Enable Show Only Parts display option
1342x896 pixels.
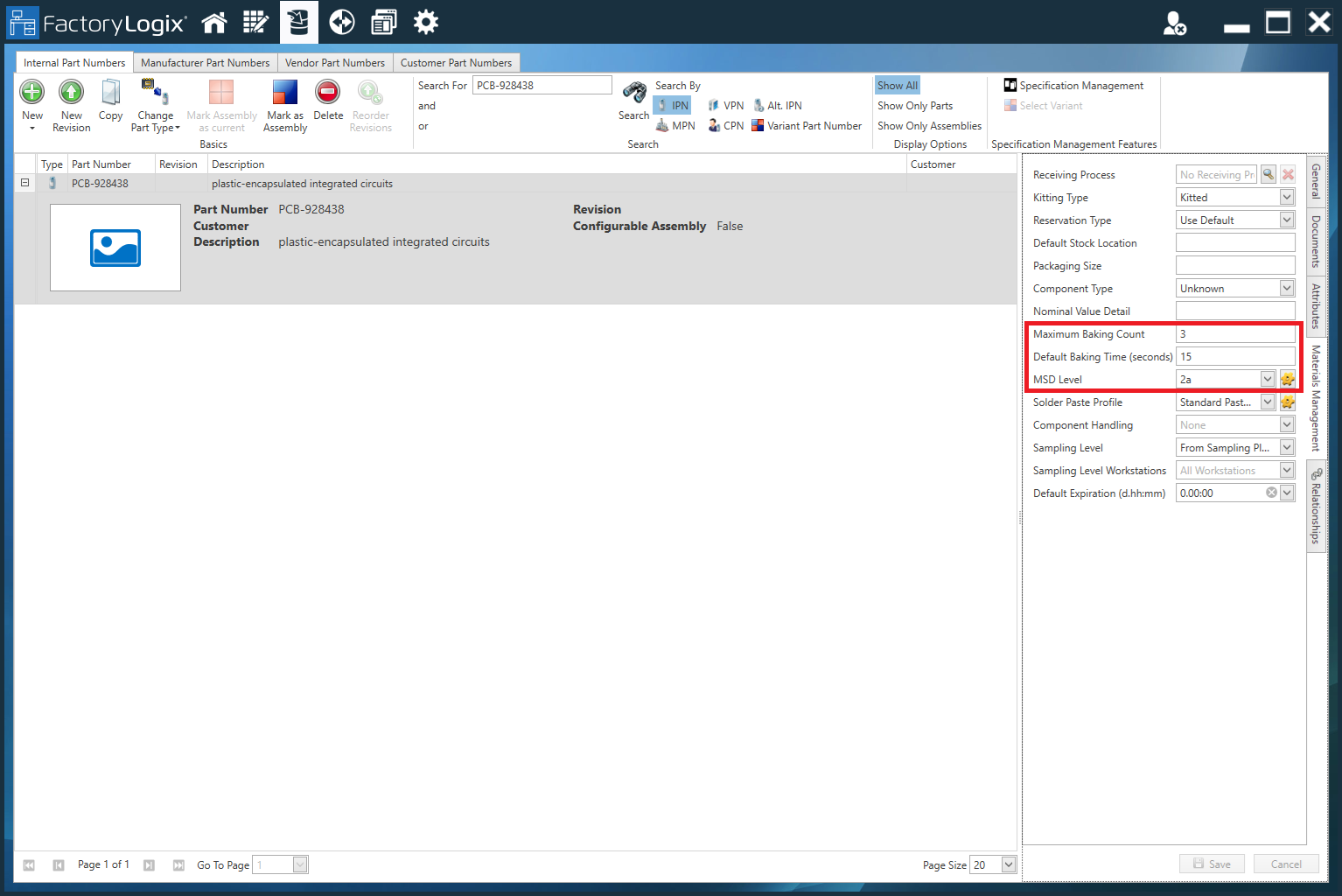pos(914,105)
